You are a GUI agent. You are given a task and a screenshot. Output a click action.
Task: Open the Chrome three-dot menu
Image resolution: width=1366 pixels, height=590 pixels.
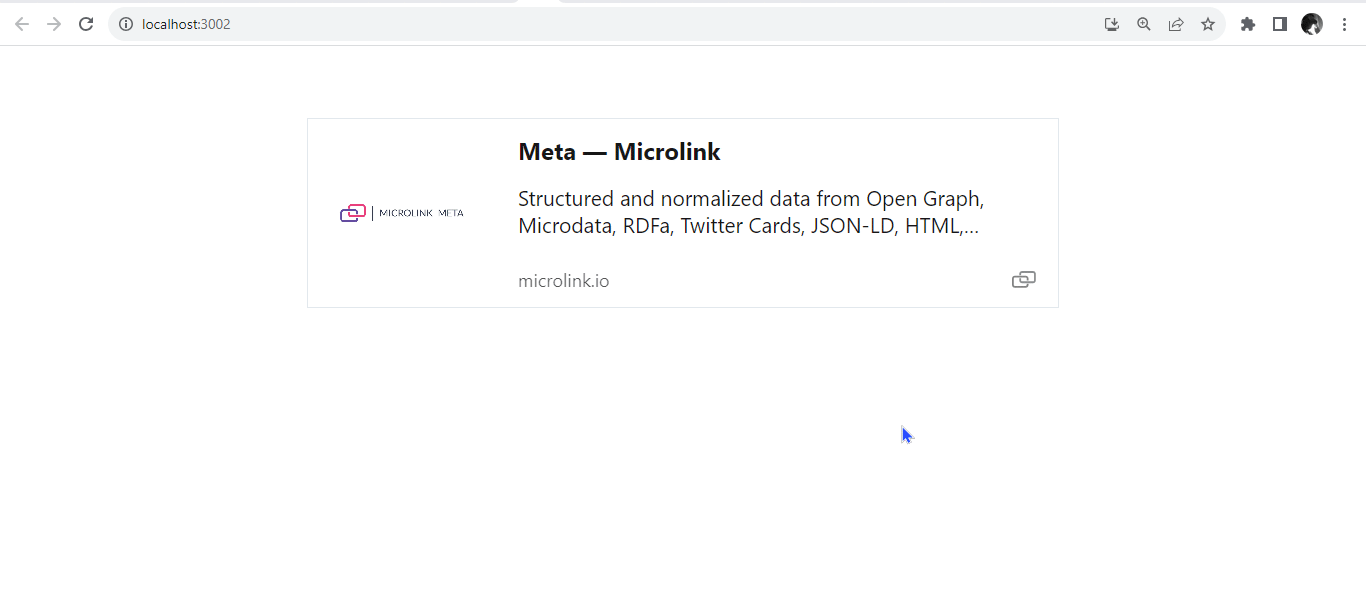point(1344,24)
